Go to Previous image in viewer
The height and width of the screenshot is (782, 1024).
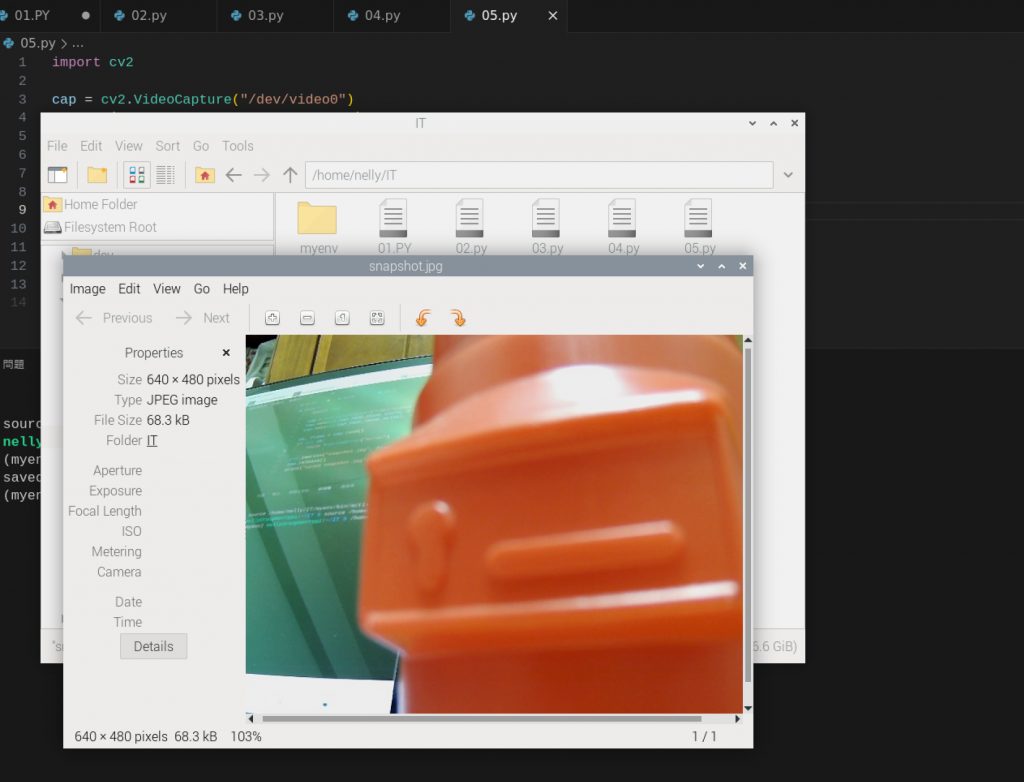[x=114, y=318]
